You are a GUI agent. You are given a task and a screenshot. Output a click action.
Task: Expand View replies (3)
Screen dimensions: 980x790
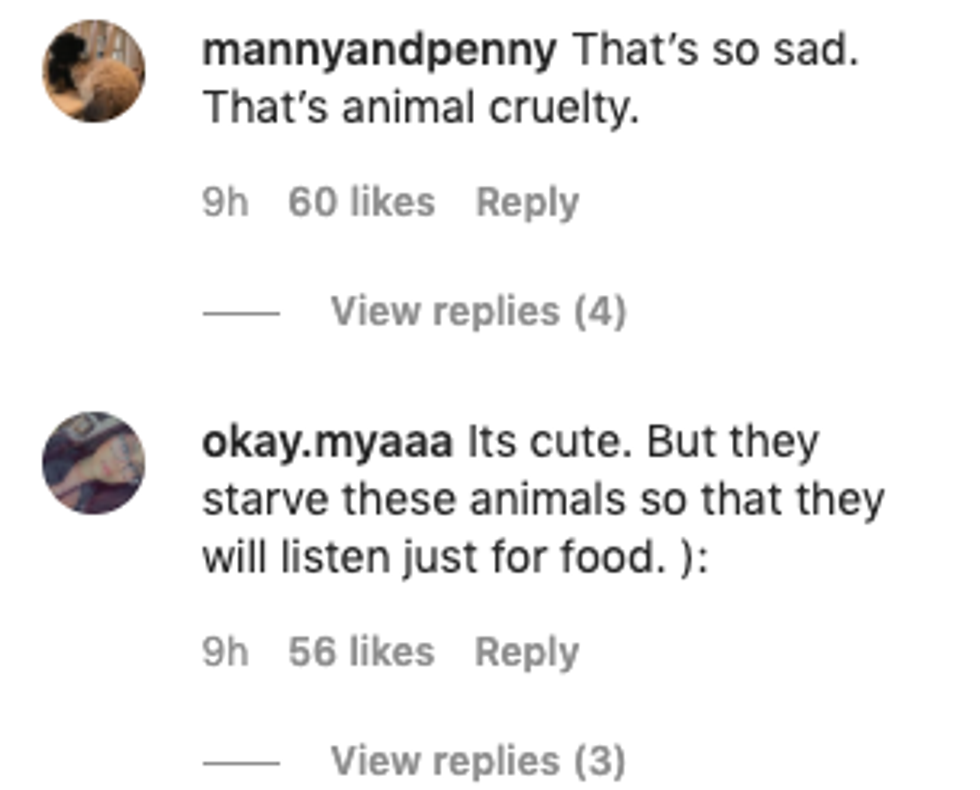478,762
